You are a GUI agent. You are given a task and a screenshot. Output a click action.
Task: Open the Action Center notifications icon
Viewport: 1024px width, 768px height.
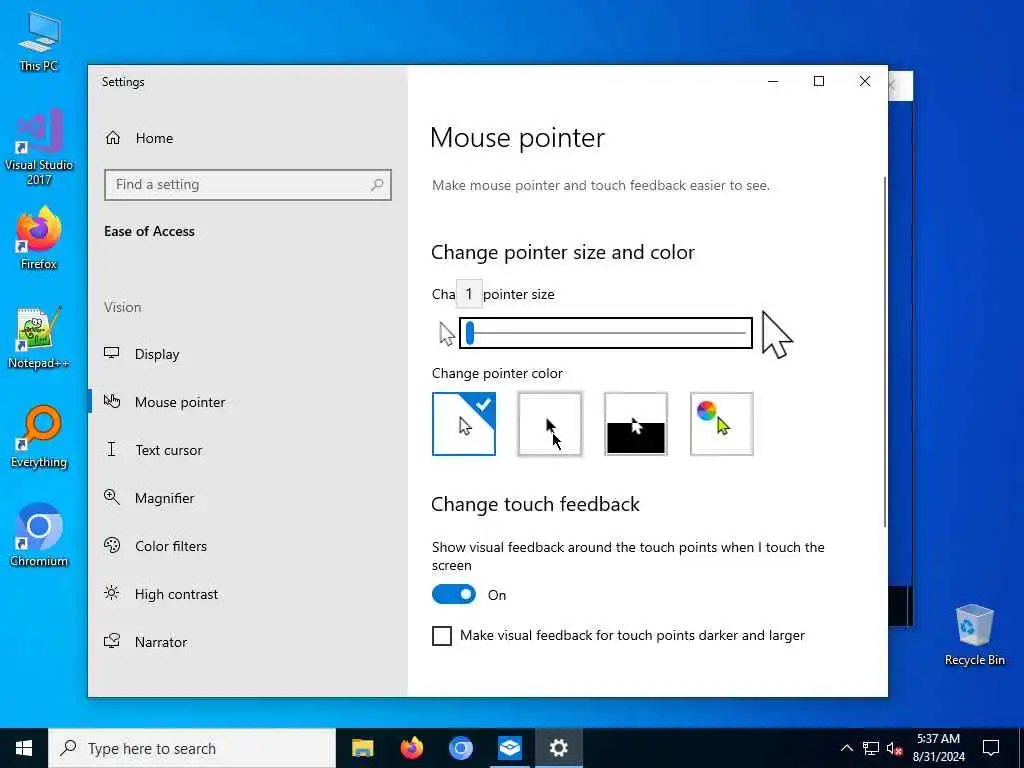(x=991, y=748)
